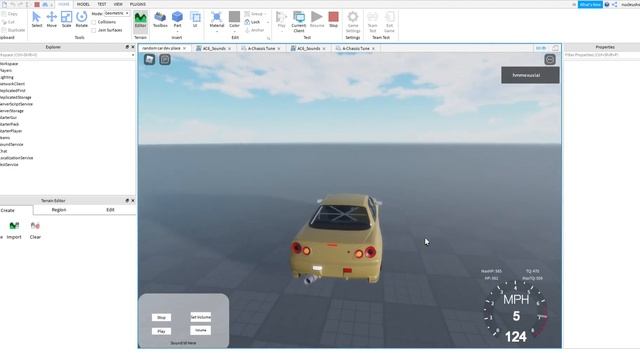Viewport: 640px width, 360px height.
Task: Open the Roblox menu icon in viewport
Action: pyautogui.click(x=149, y=60)
